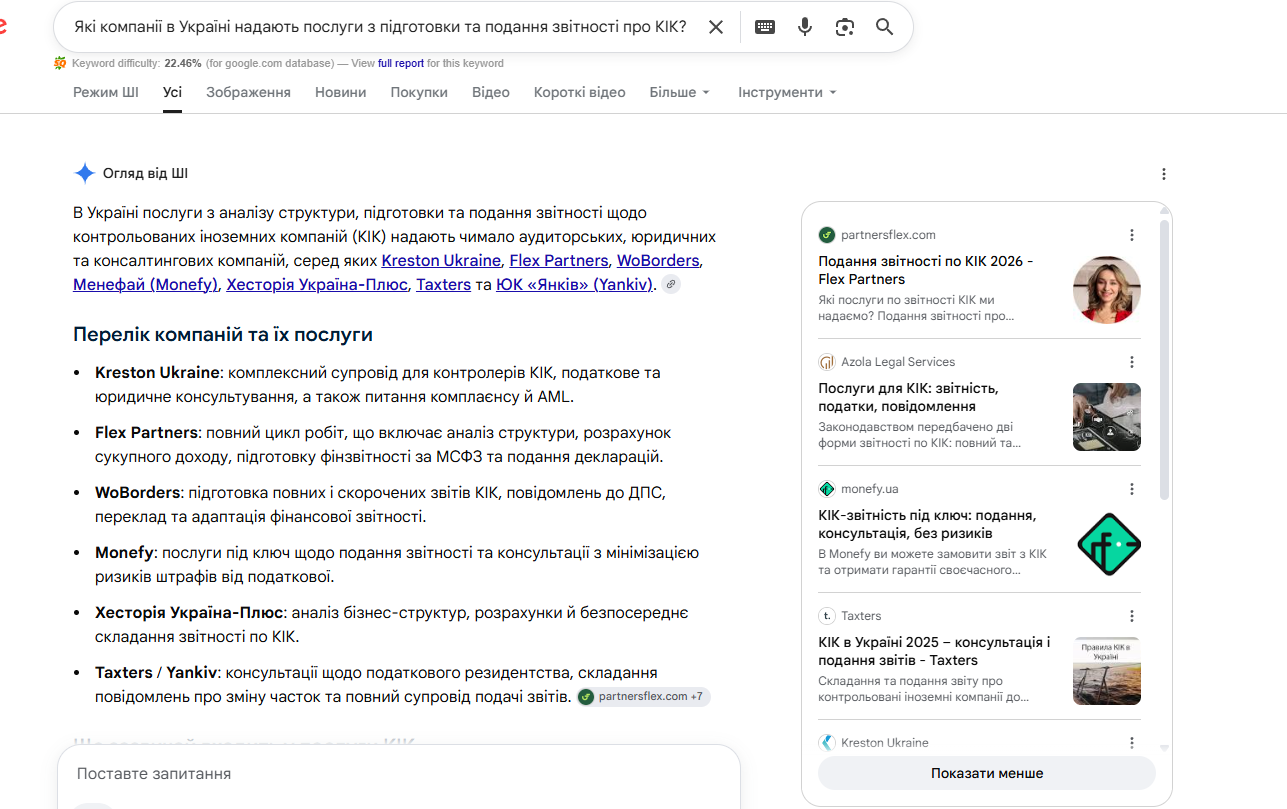Open AI overview three-dot options menu

coord(1164,174)
